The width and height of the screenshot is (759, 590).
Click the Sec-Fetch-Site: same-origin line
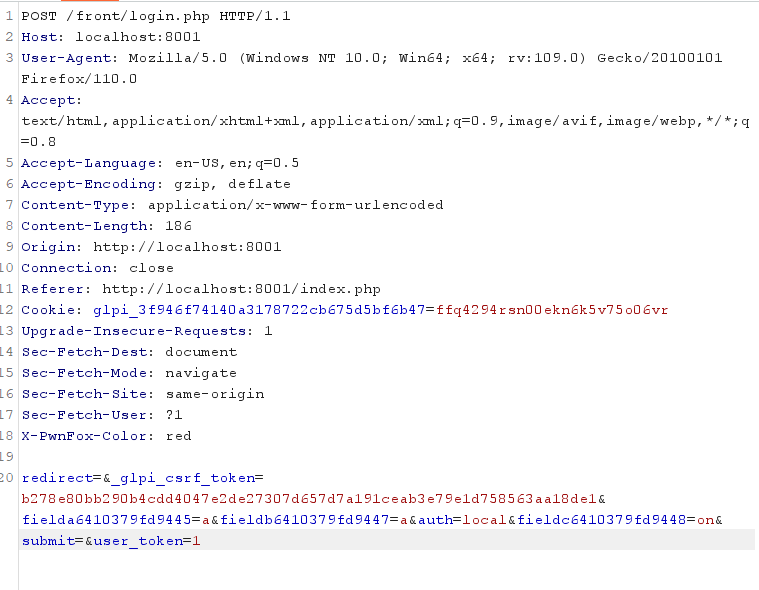pyautogui.click(x=143, y=394)
